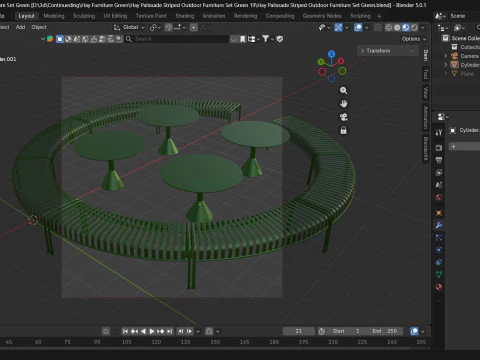
Task: Open the Geometry Nodes workspace tab
Action: click(x=322, y=16)
